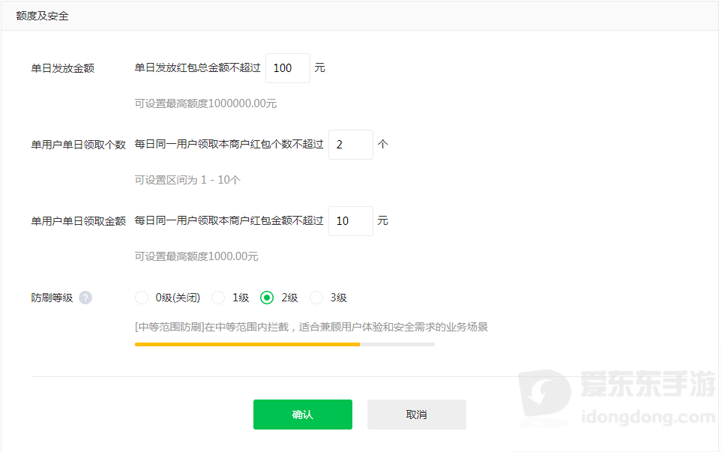The width and height of the screenshot is (722, 452).
Task: Click the hint 可设置区间为 1 - 10个
Action: [187, 180]
